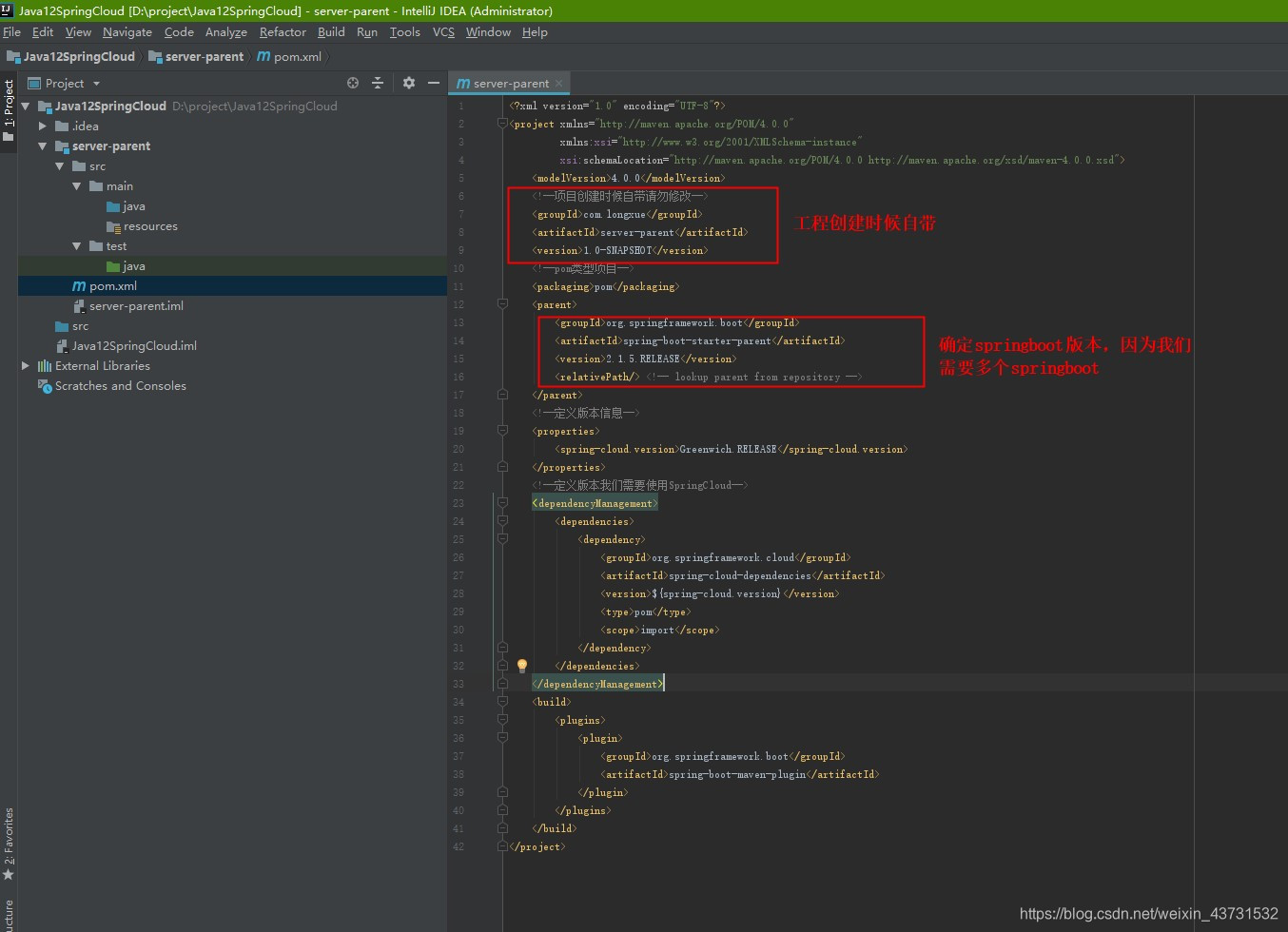
Task: Open the Help menu
Action: point(535,32)
